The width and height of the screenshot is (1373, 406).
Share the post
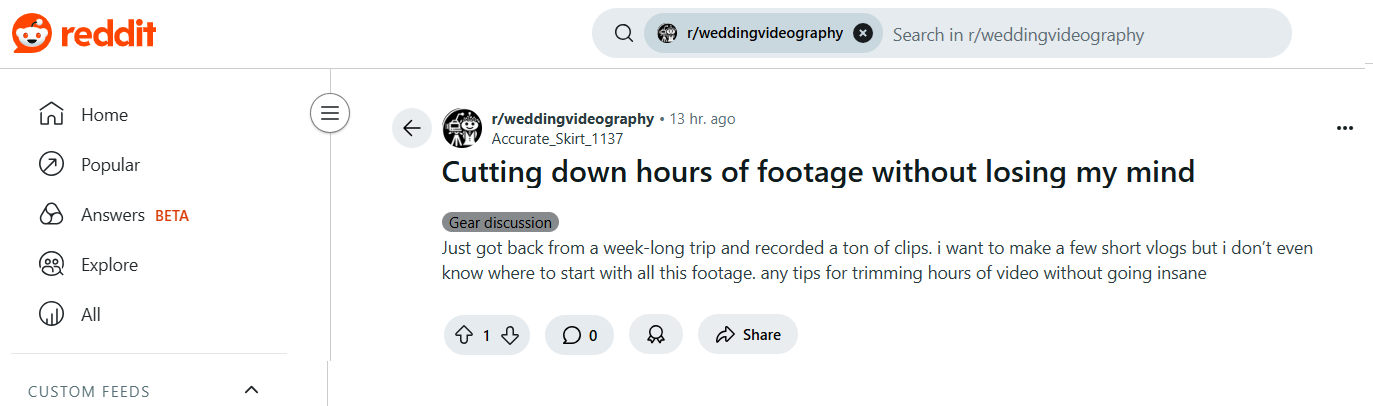tap(747, 335)
